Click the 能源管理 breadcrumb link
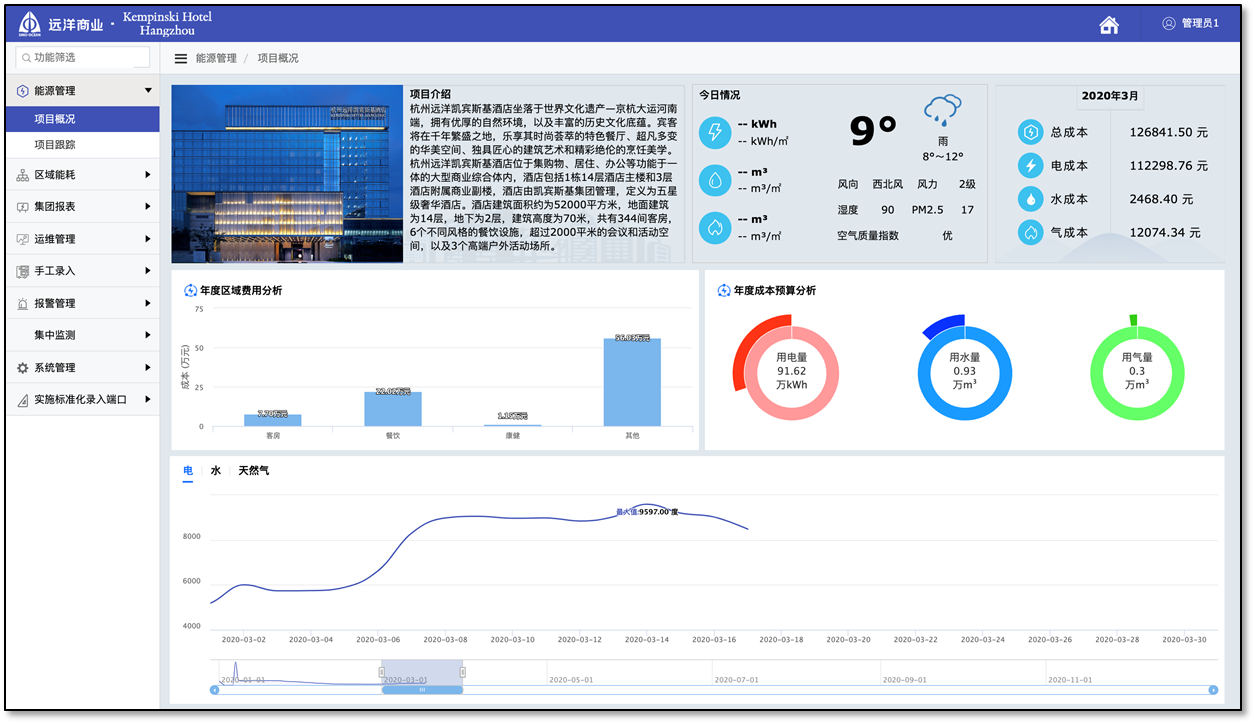 click(216, 59)
